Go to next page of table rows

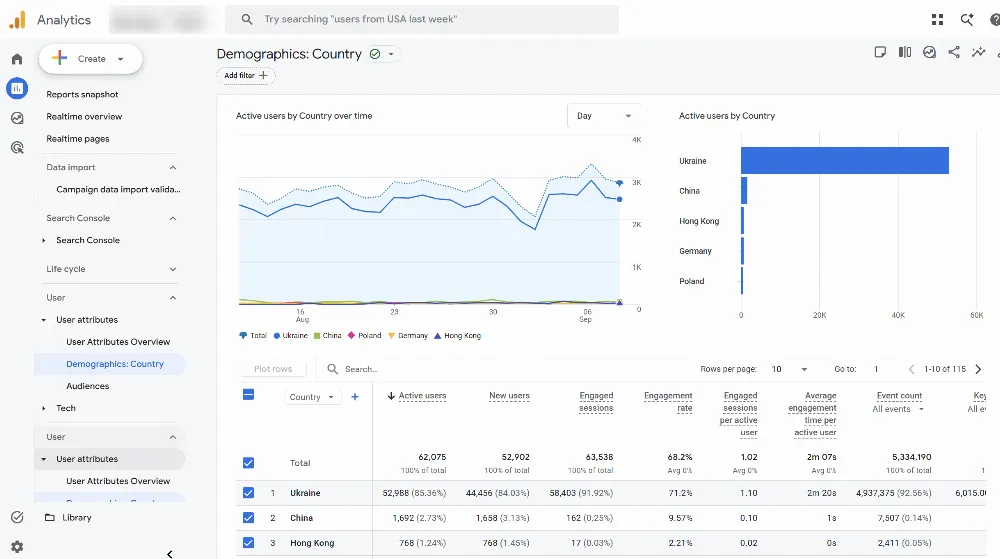point(978,369)
